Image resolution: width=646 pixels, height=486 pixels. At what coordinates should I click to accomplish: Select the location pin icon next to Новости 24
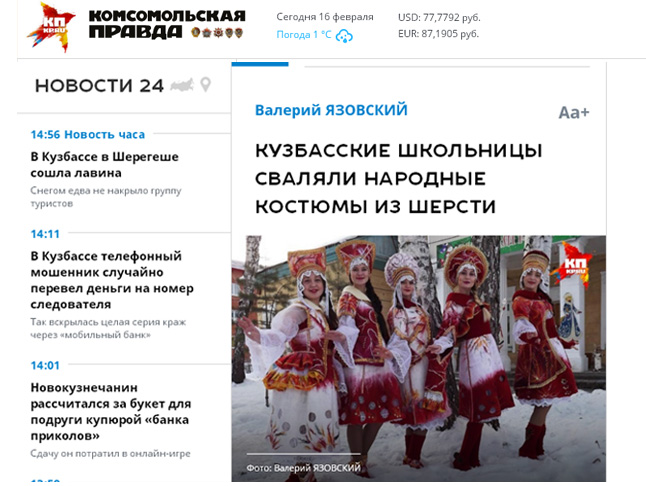pos(205,84)
